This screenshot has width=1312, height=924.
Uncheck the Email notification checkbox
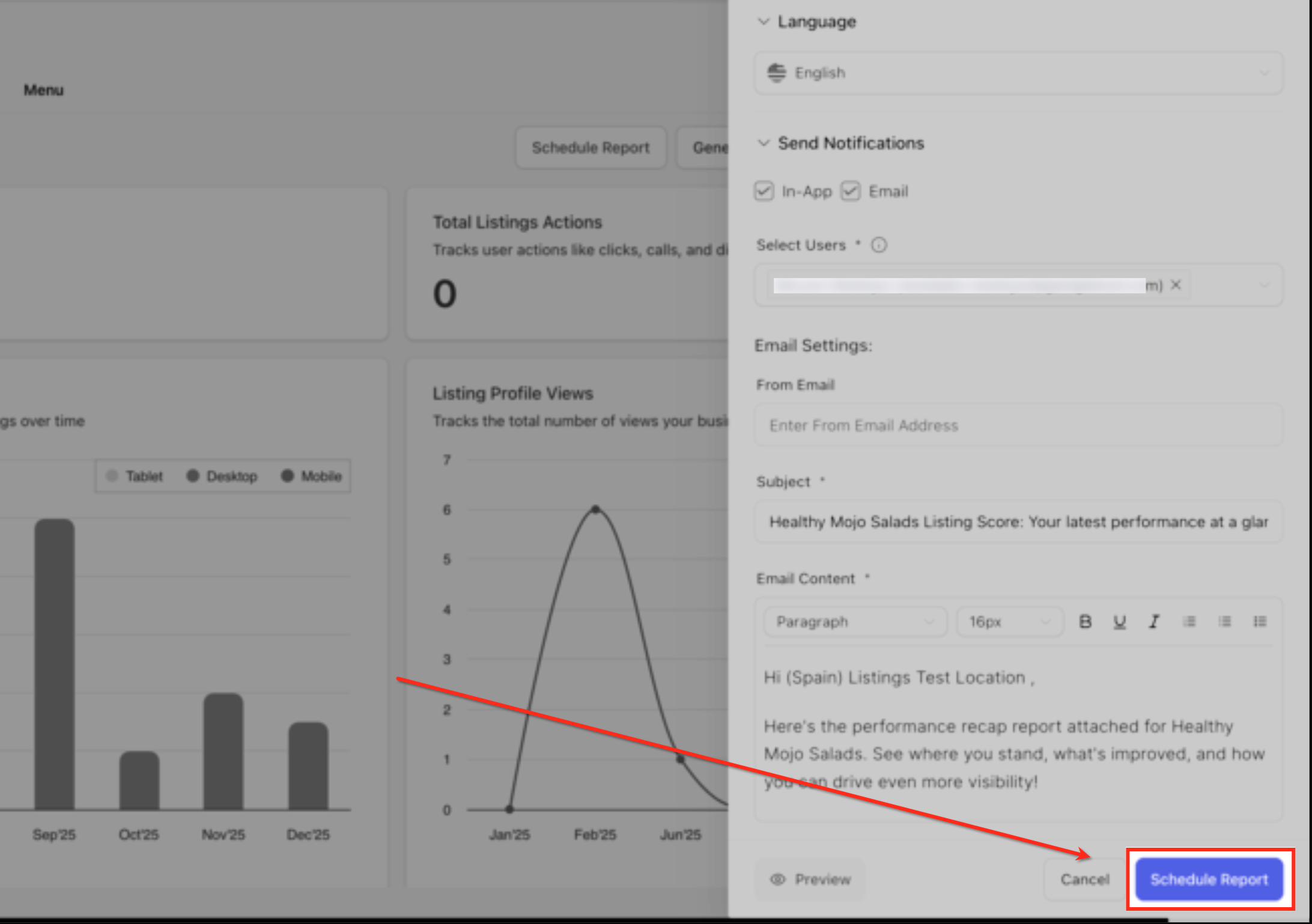[851, 192]
